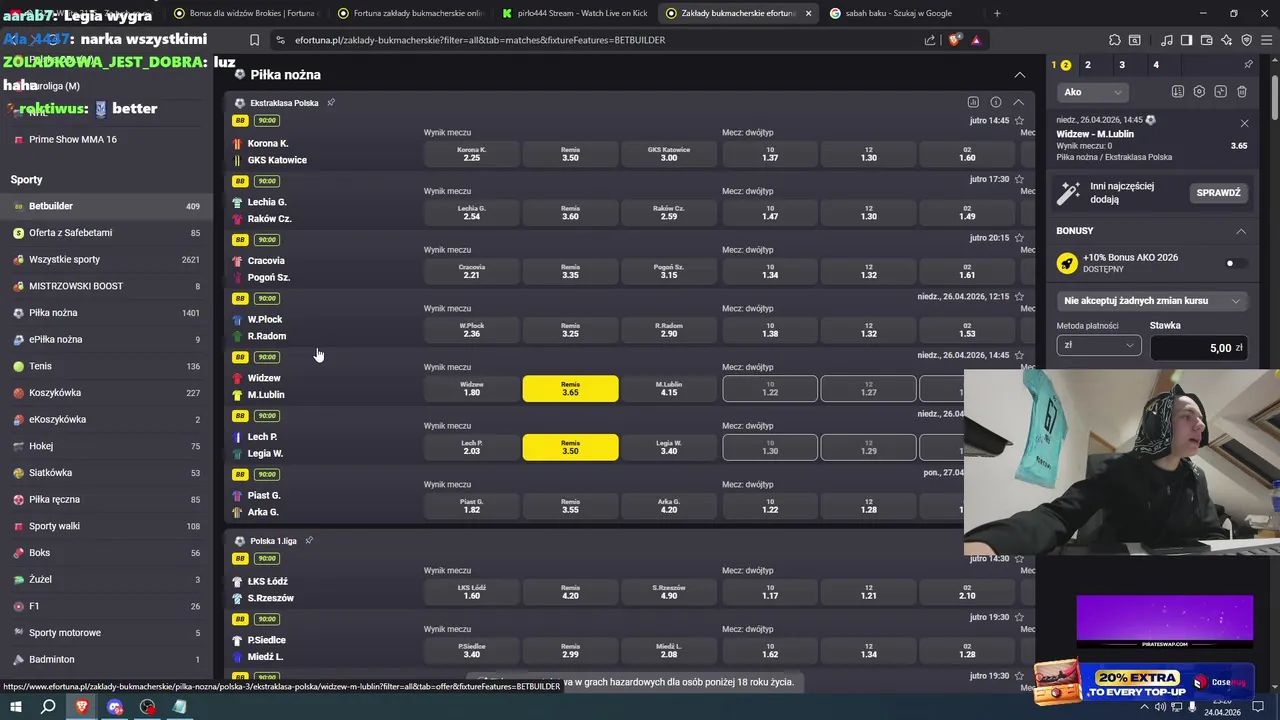Switch to betslip tab 4
The image size is (1280, 720).
click(x=1156, y=65)
